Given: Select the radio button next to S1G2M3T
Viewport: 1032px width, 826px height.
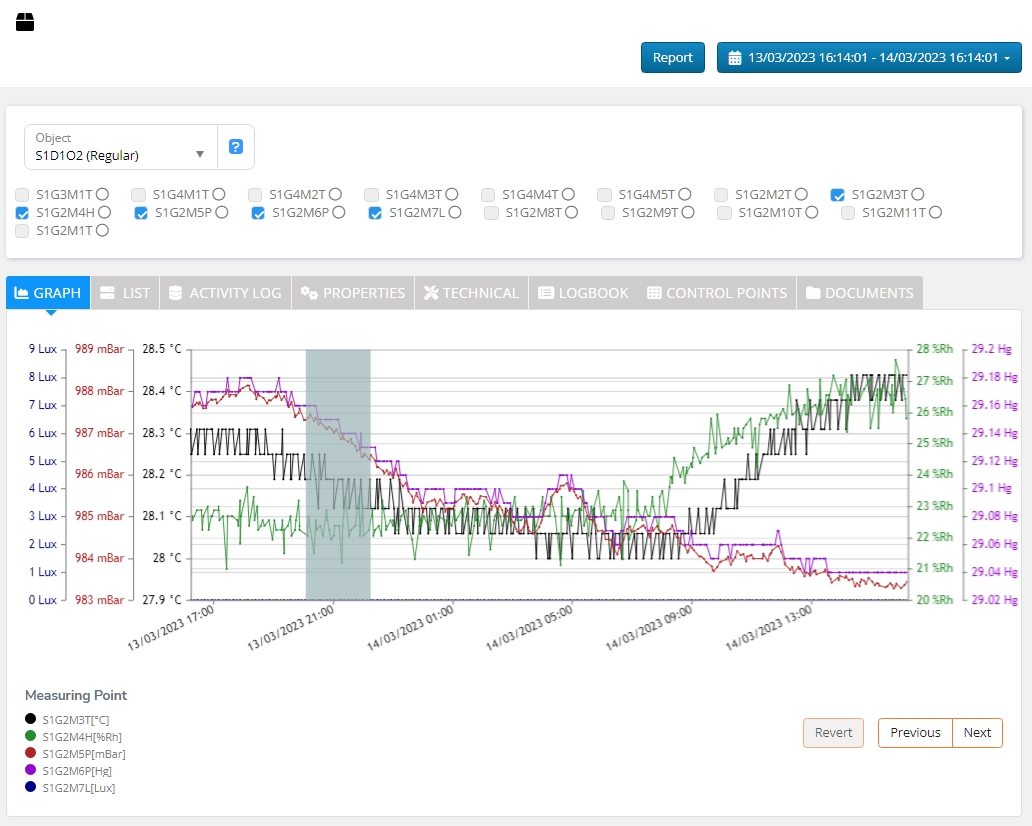Looking at the screenshot, I should pyautogui.click(x=917, y=195).
